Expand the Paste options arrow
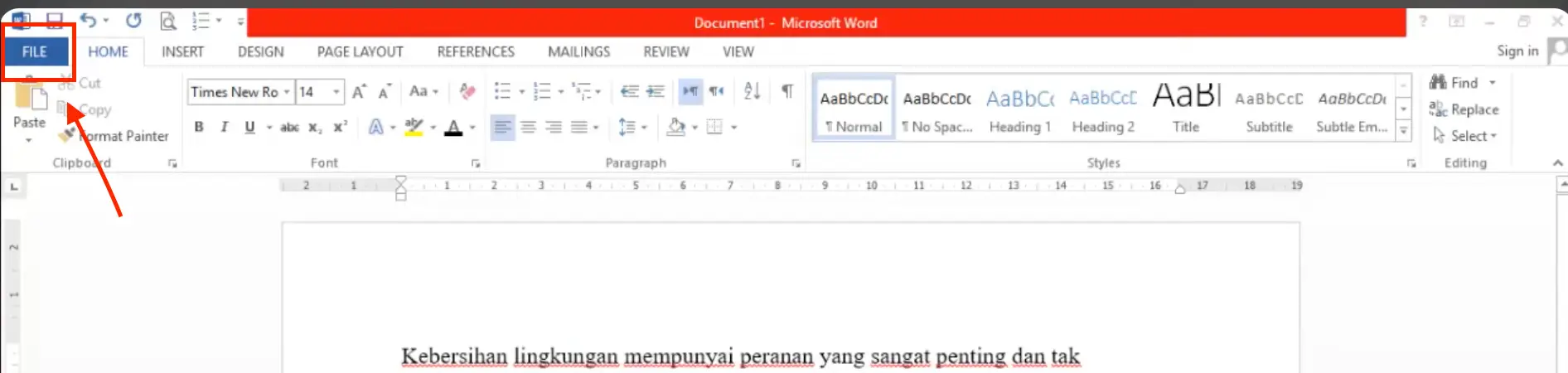Viewport: 1568px width, 373px height. pyautogui.click(x=29, y=140)
